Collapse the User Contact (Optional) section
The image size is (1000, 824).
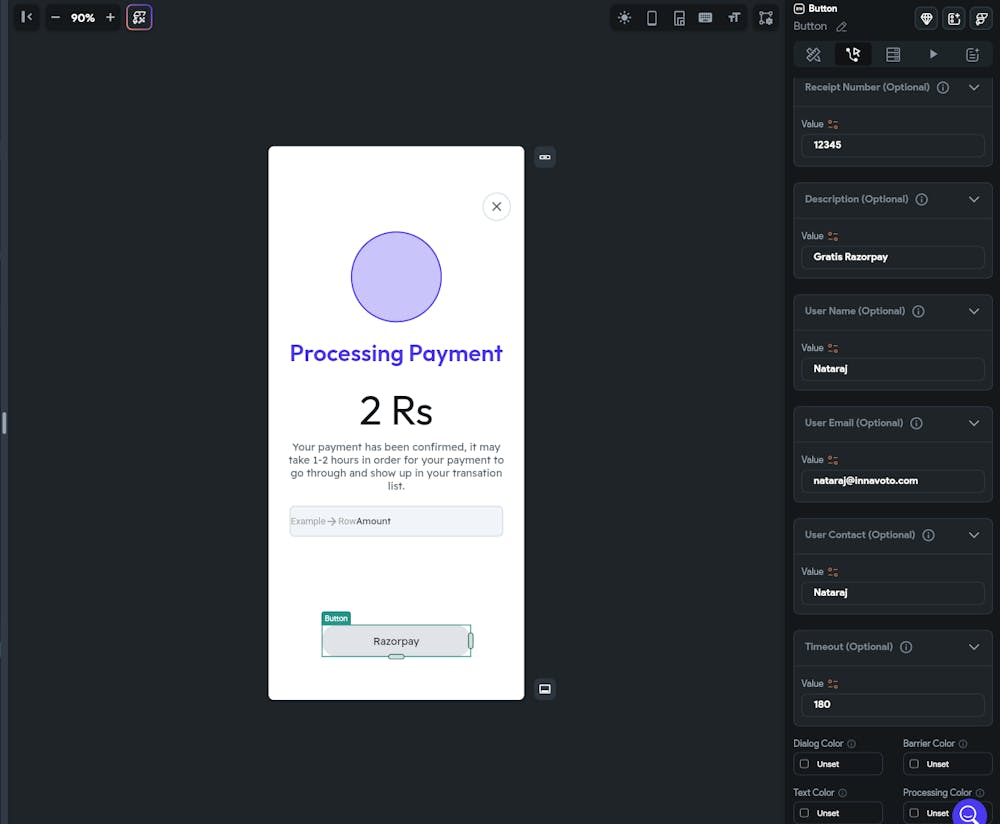point(974,535)
